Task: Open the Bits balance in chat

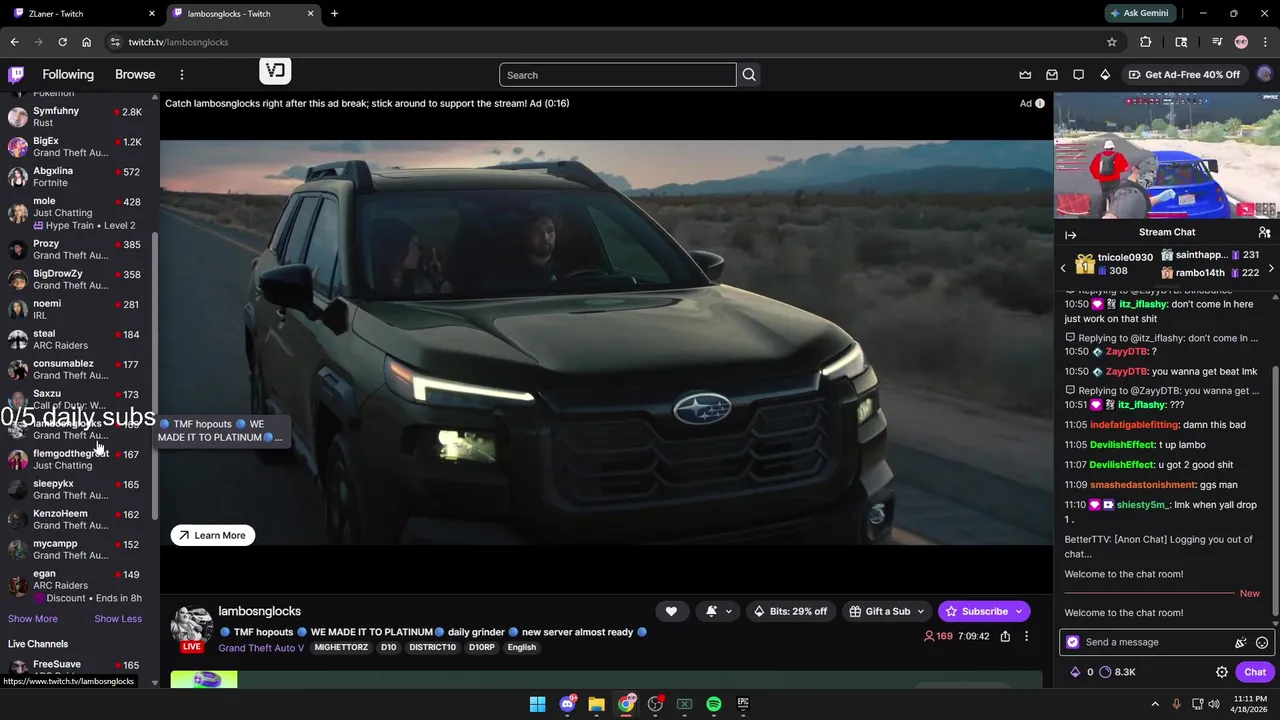Action: click(x=1082, y=672)
